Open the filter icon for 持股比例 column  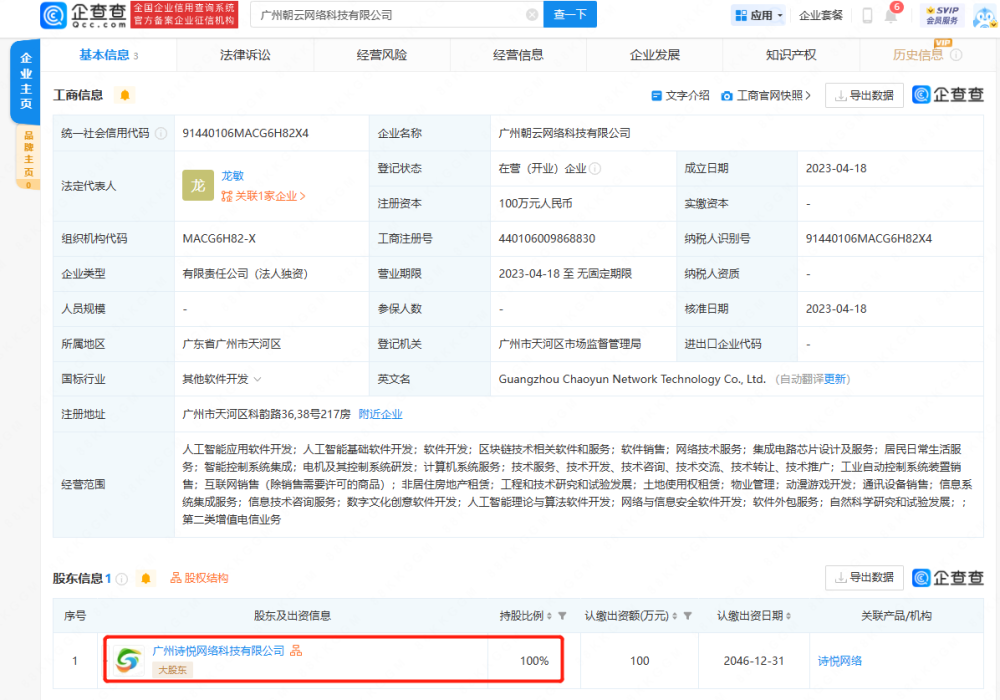(x=562, y=616)
